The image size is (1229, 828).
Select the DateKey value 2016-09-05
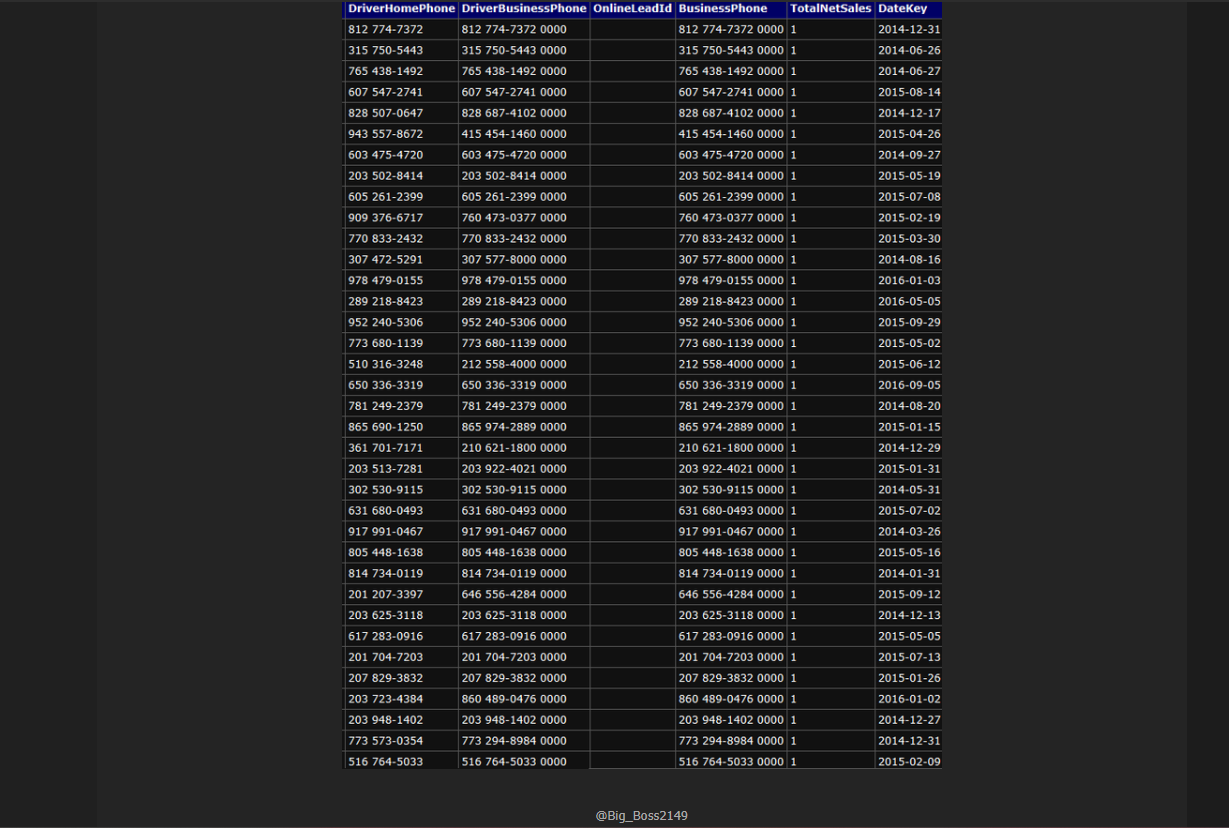pos(909,385)
